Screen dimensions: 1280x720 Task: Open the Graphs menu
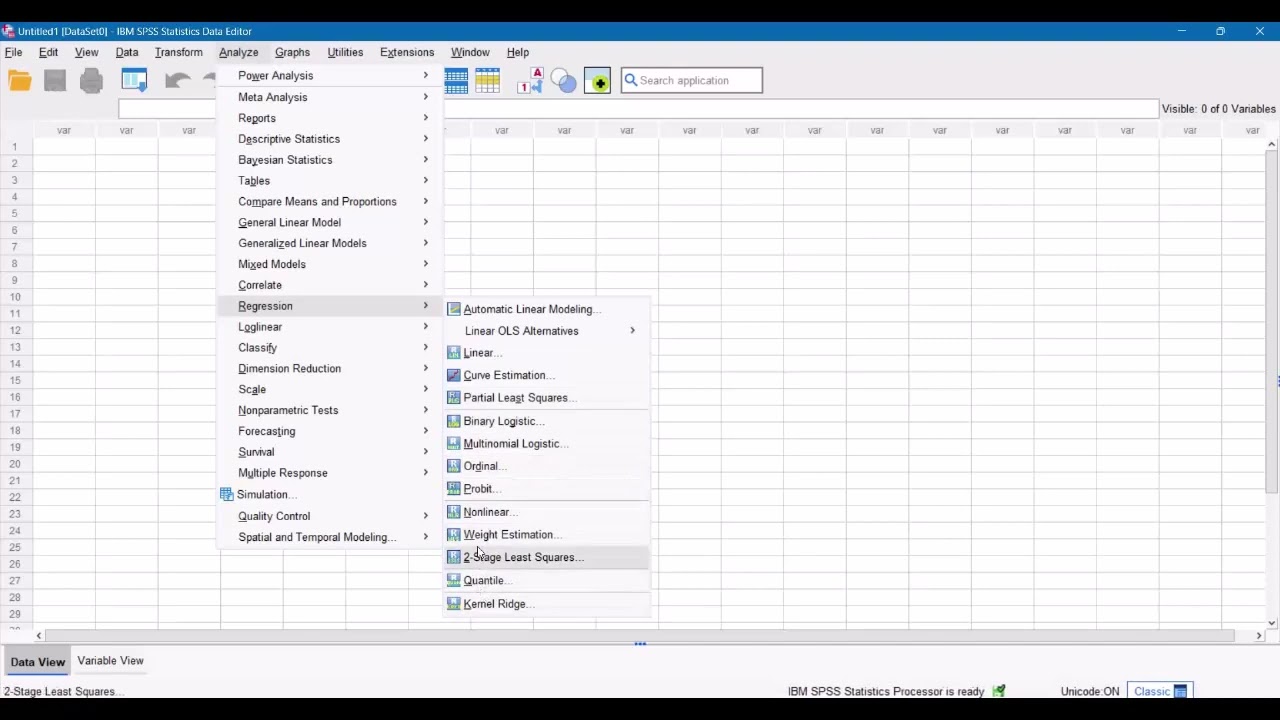click(292, 52)
